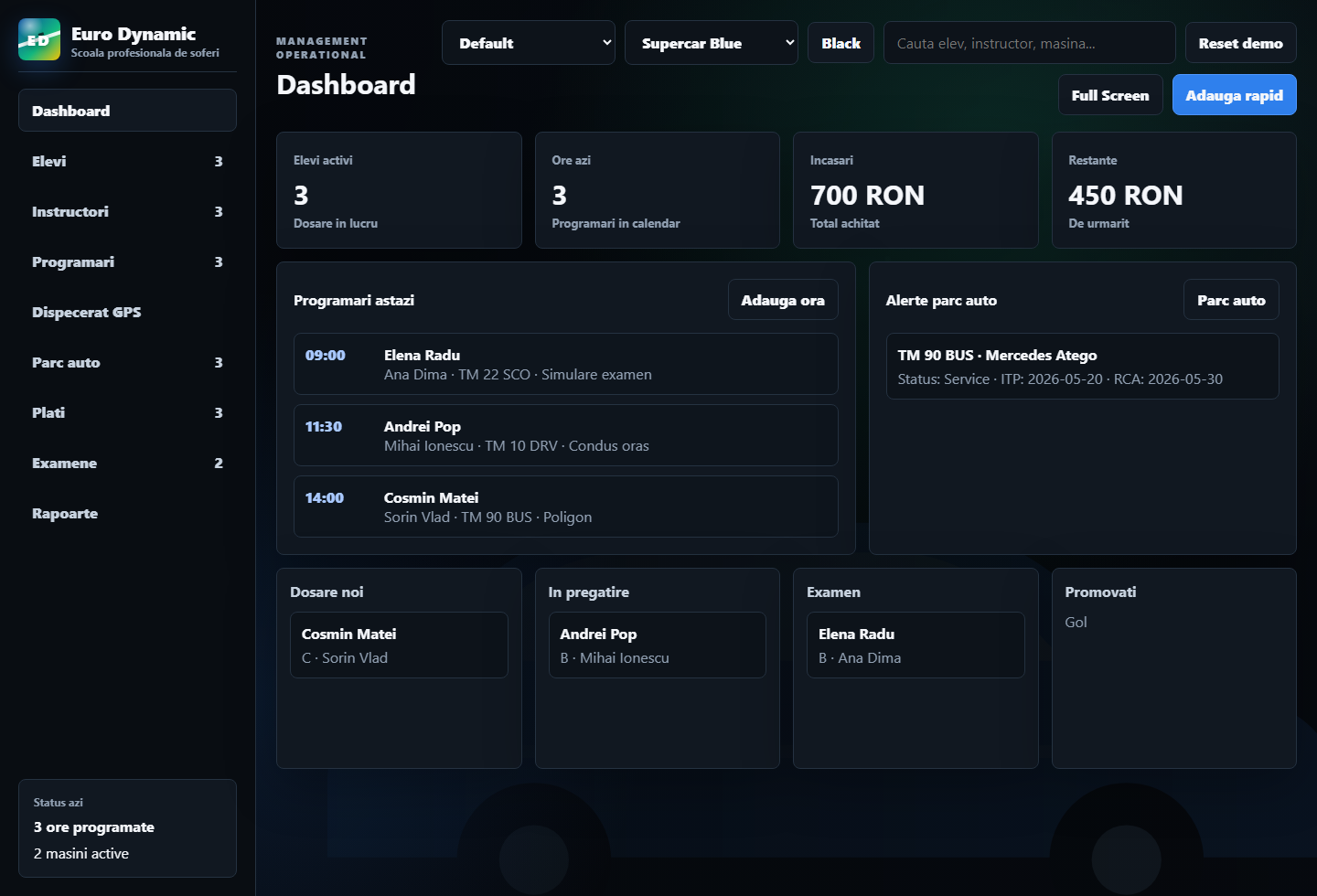
Task: Open the 11:30 Andrei Pop appointment
Action: coord(566,435)
